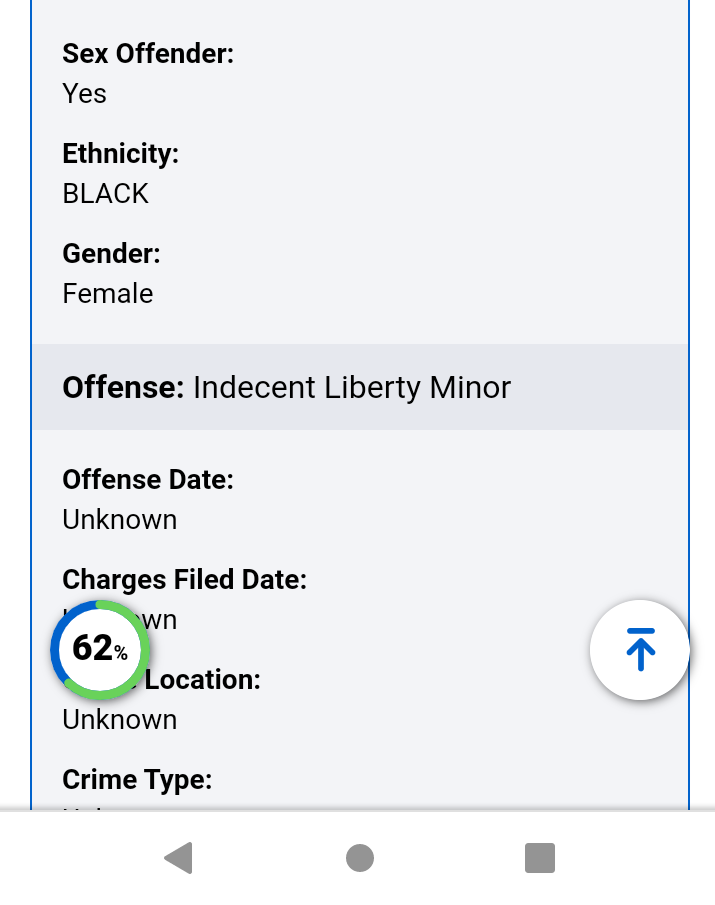Tap Unknown below the Location field
Screen dimensions: 715x905
coord(119,719)
